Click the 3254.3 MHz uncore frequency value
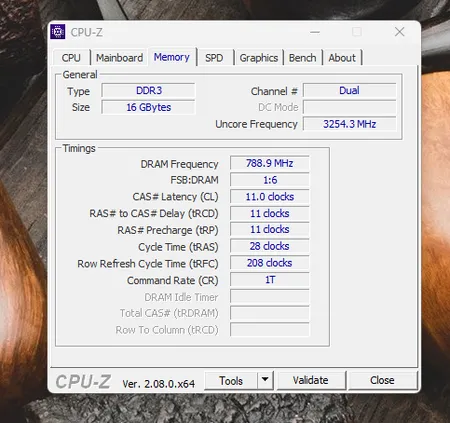450x423 pixels. (349, 124)
